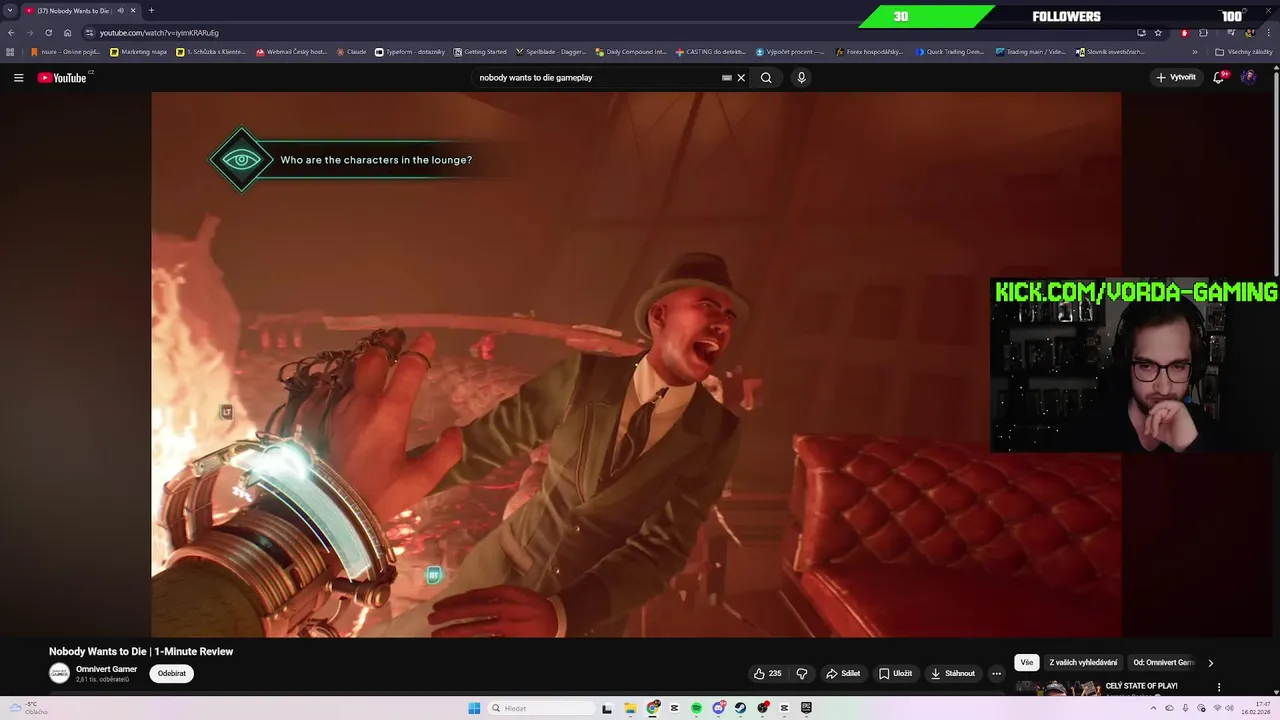1280x720 pixels.
Task: Open Chrome extensions puzzle icon
Action: (x=1203, y=32)
